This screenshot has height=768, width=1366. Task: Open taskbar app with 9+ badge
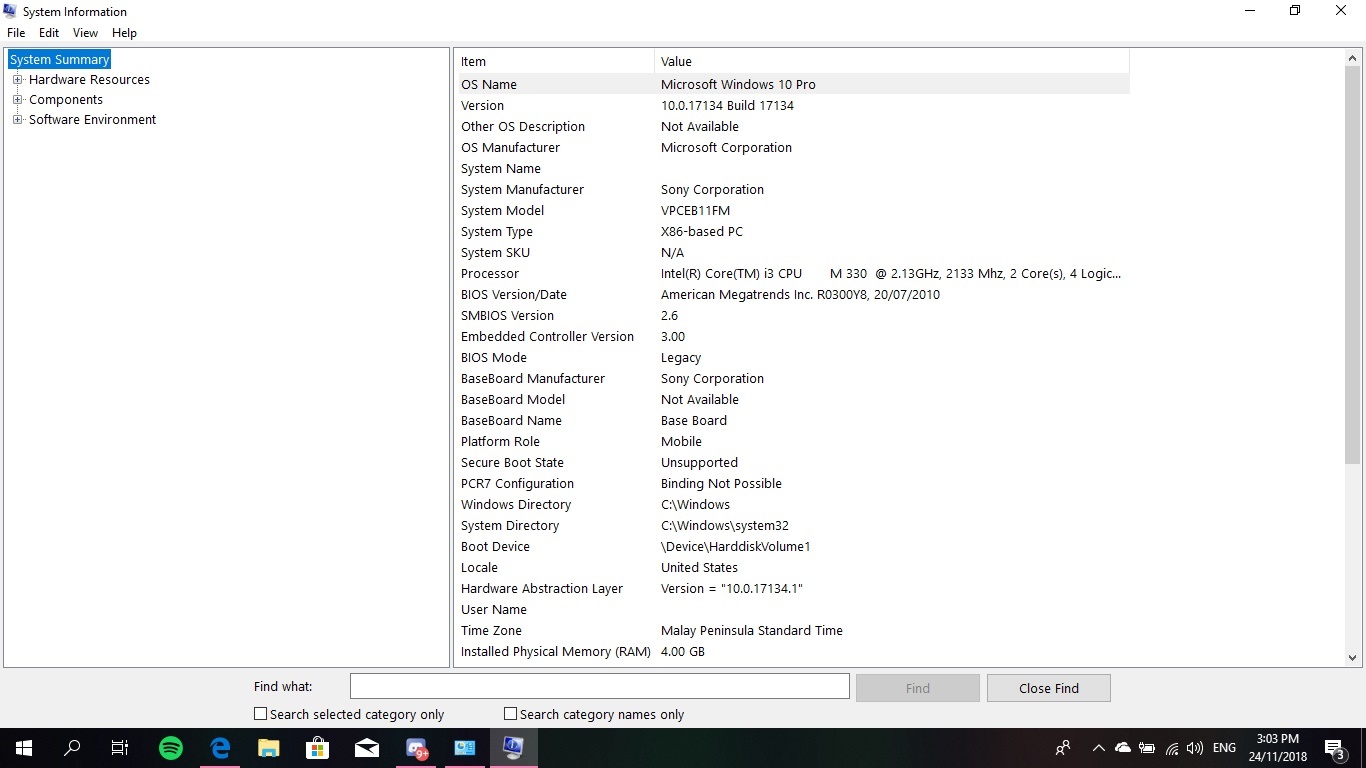tap(416, 748)
